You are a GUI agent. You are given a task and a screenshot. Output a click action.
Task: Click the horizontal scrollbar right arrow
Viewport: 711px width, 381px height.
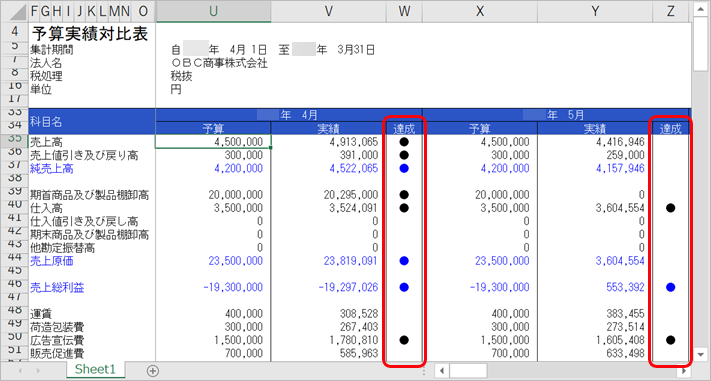[x=684, y=371]
